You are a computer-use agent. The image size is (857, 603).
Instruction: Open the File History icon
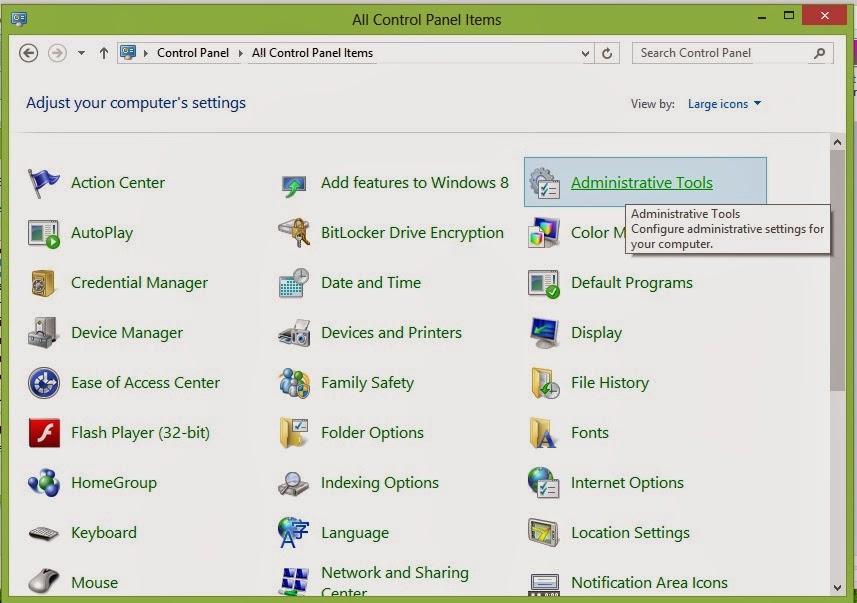coord(544,383)
